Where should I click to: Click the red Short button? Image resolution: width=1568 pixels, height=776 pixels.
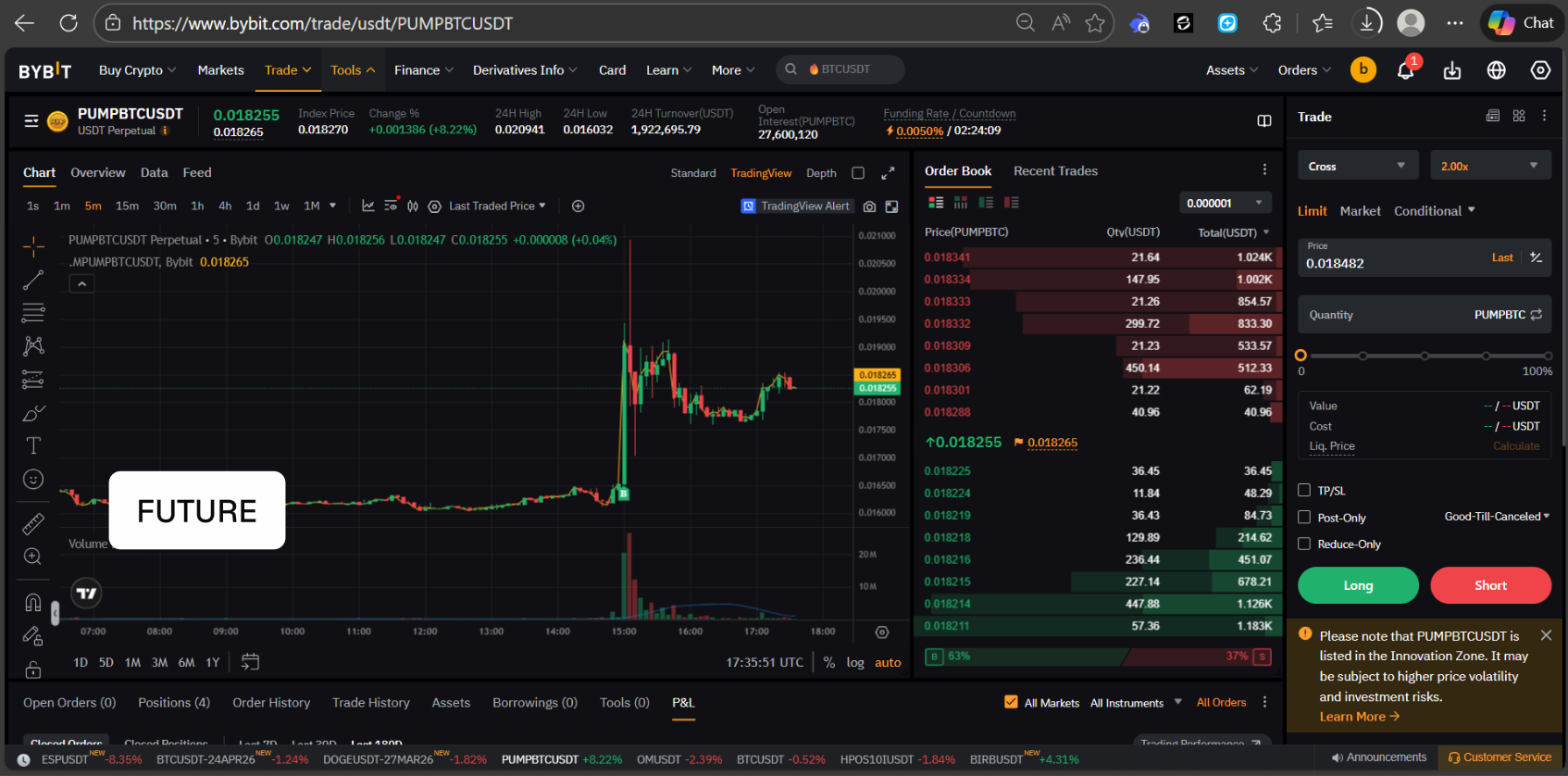(x=1490, y=585)
